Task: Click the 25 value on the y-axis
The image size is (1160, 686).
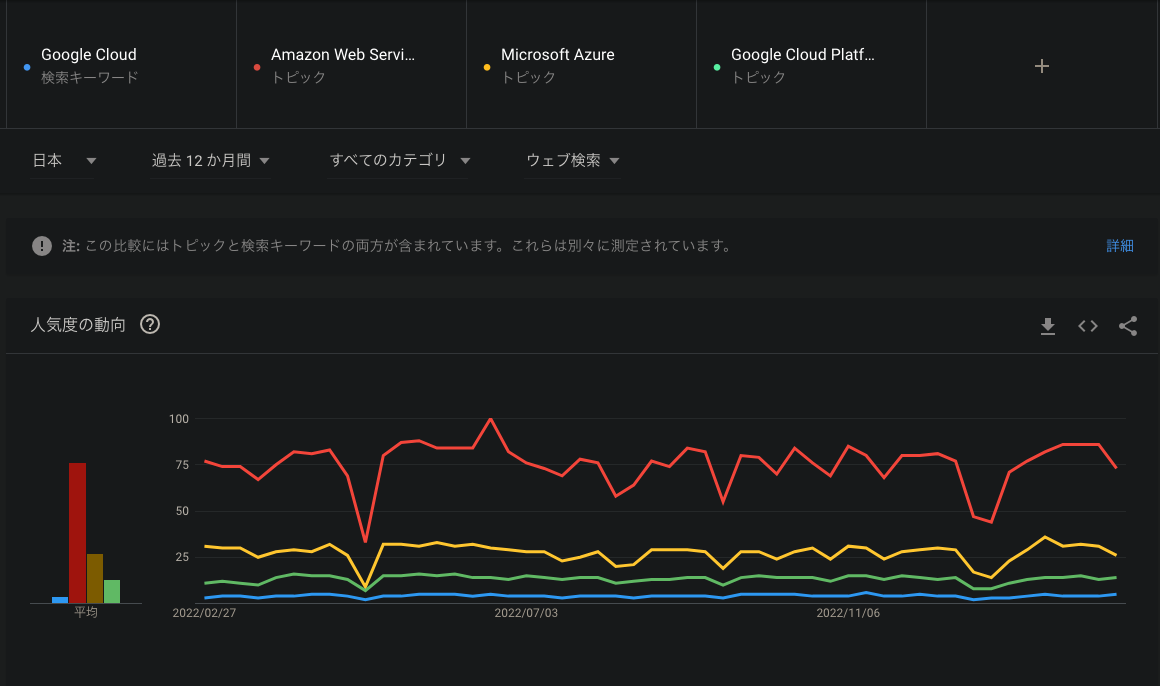Action: 182,556
